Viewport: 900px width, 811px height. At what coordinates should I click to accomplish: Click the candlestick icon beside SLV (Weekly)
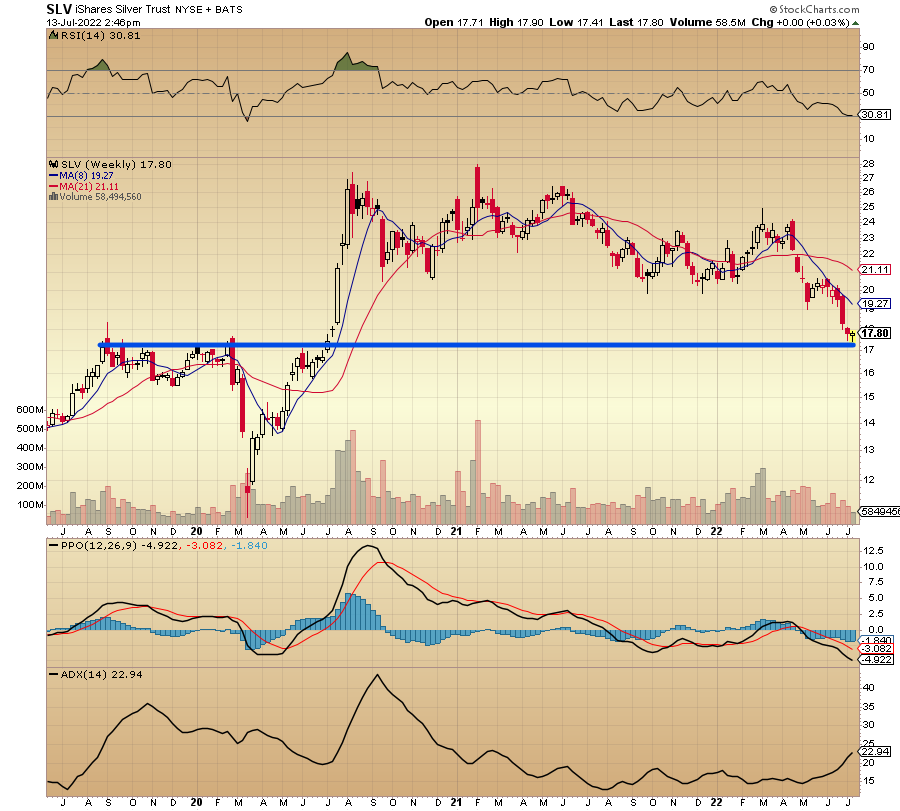tap(54, 164)
